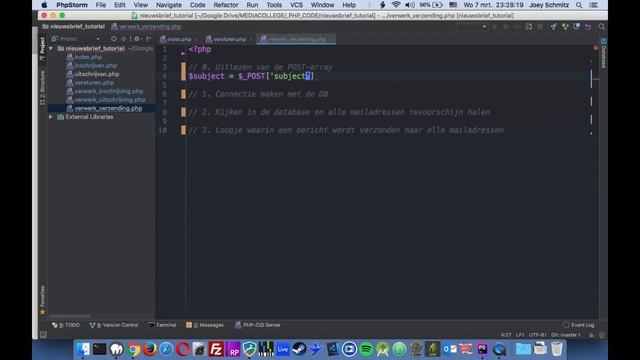This screenshot has height=360, width=640.
Task: Open Steam from the Dock
Action: coord(299,349)
